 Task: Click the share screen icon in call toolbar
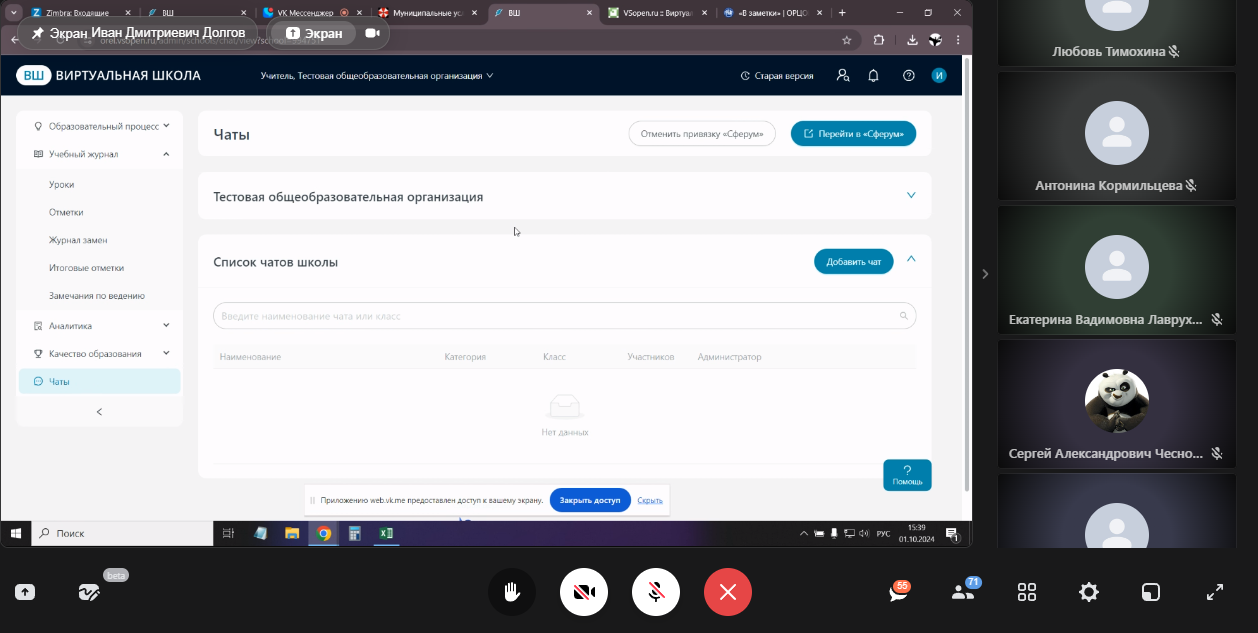(x=25, y=592)
